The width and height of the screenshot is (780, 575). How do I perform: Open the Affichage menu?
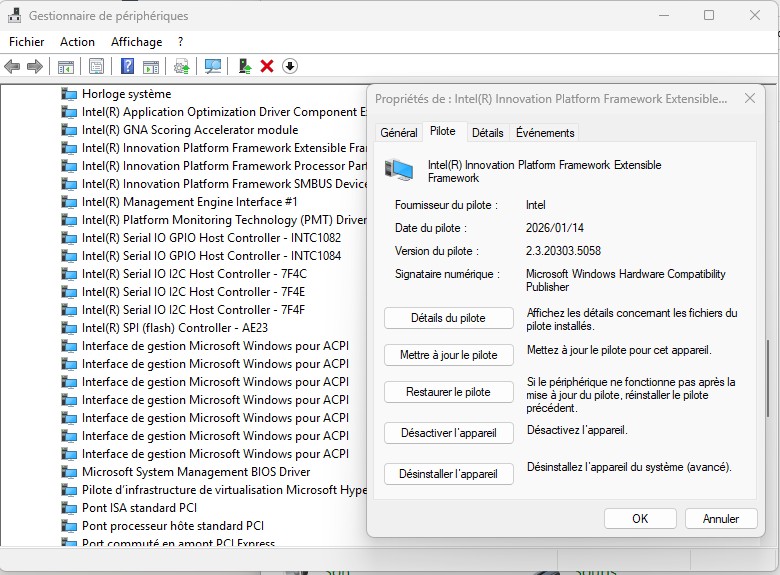[x=136, y=42]
